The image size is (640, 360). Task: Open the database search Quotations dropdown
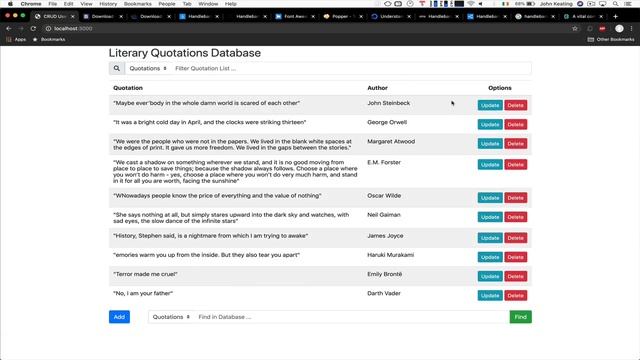pyautogui.click(x=171, y=317)
